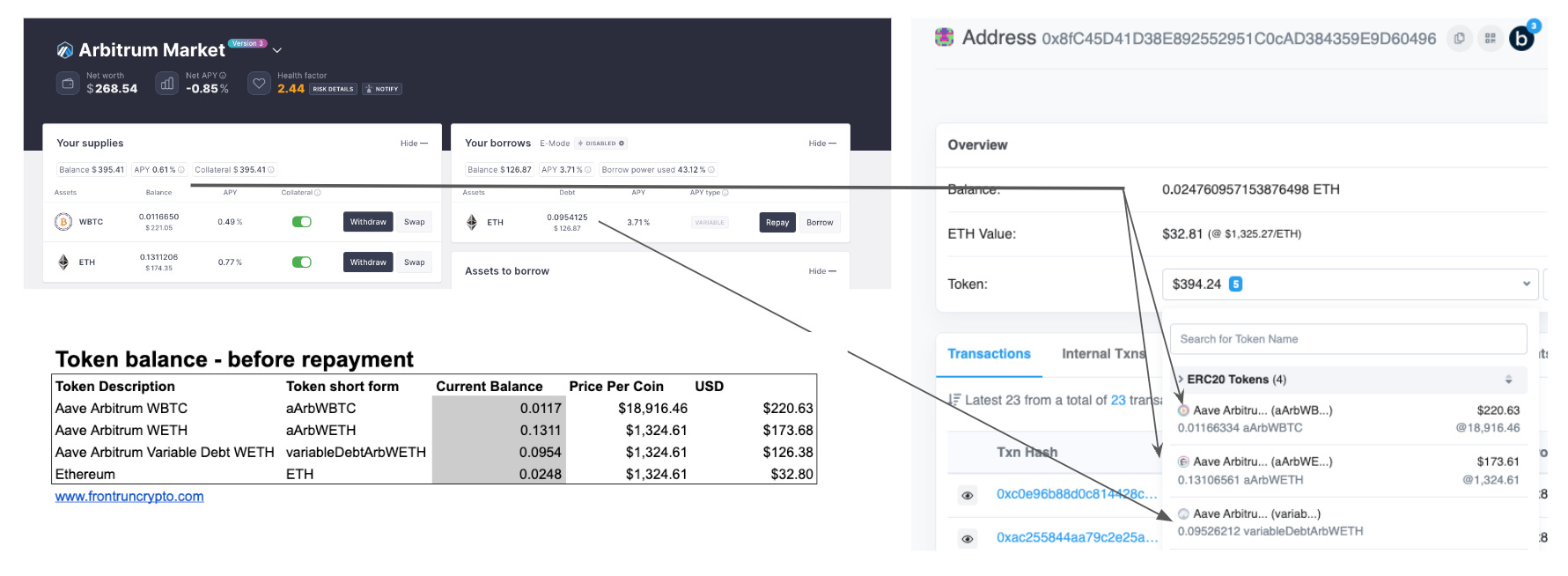Borrow more ETH
This screenshot has width=1568, height=576.
pyautogui.click(x=820, y=223)
